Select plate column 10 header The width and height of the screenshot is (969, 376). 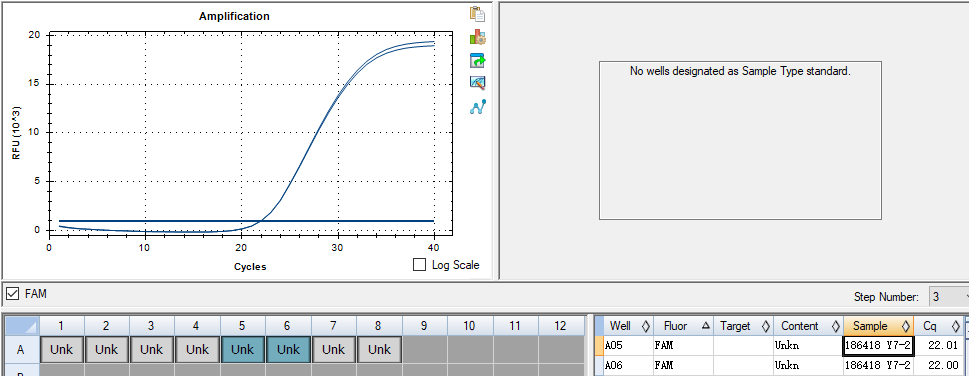point(470,325)
